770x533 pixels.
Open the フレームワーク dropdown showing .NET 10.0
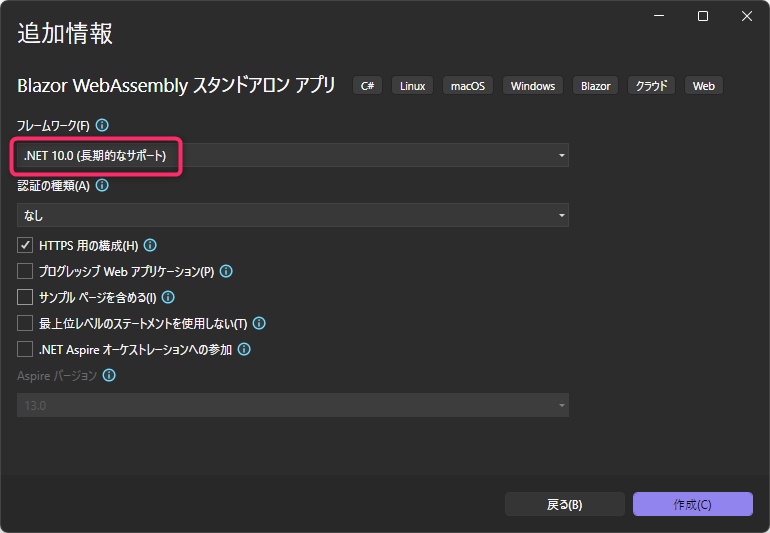293,155
